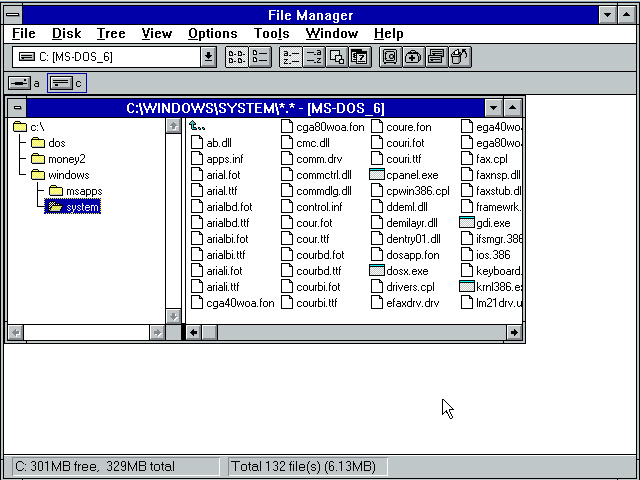
Task: Click the cpwin386.cpl file name
Action: coord(418,191)
